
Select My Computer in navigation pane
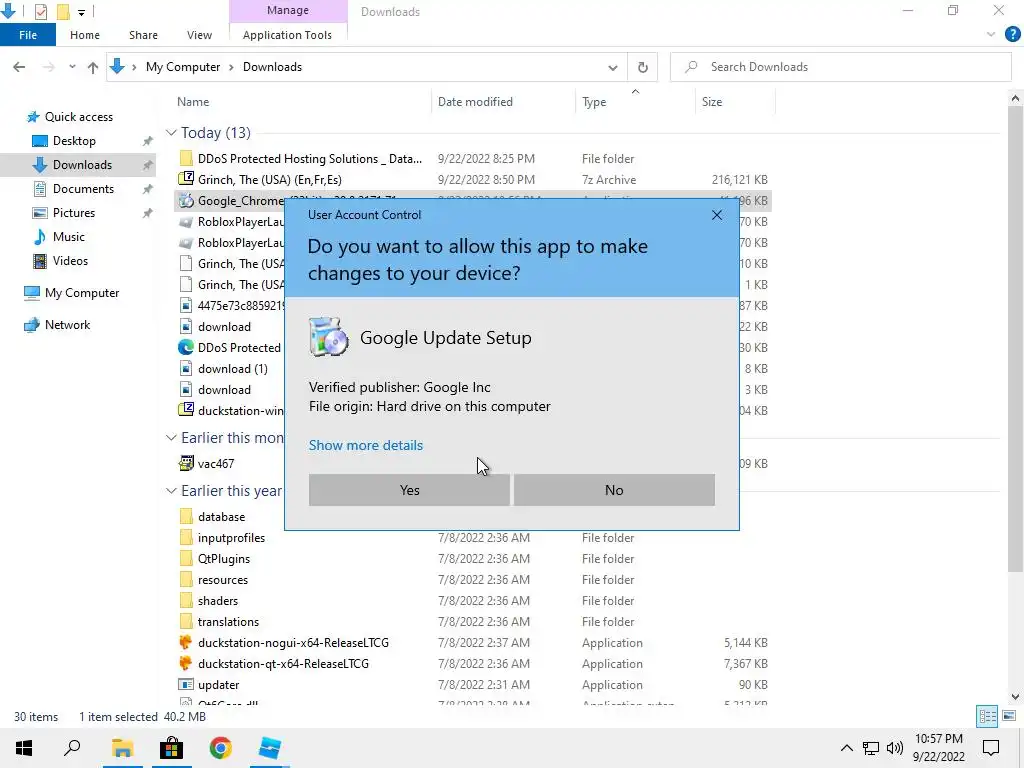pos(82,293)
